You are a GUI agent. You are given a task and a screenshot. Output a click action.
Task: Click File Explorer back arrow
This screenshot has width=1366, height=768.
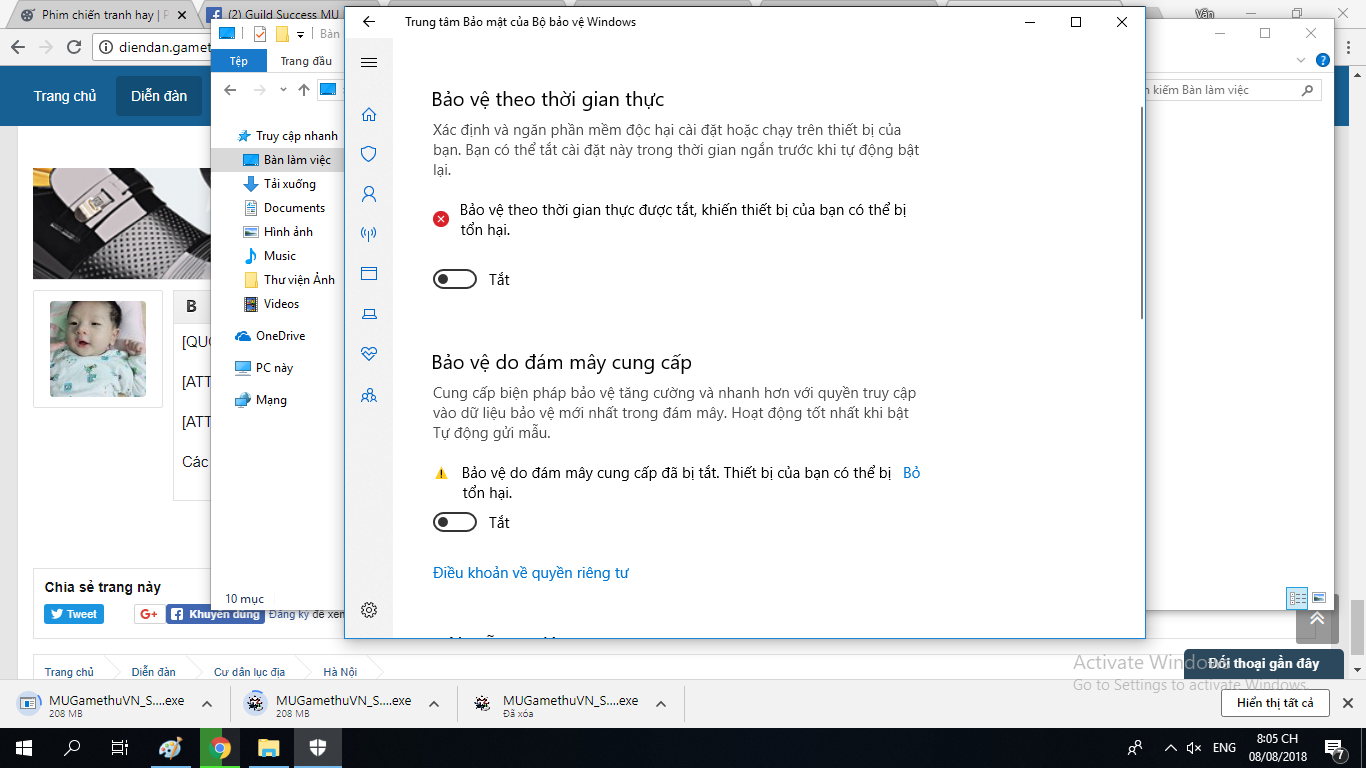click(230, 90)
